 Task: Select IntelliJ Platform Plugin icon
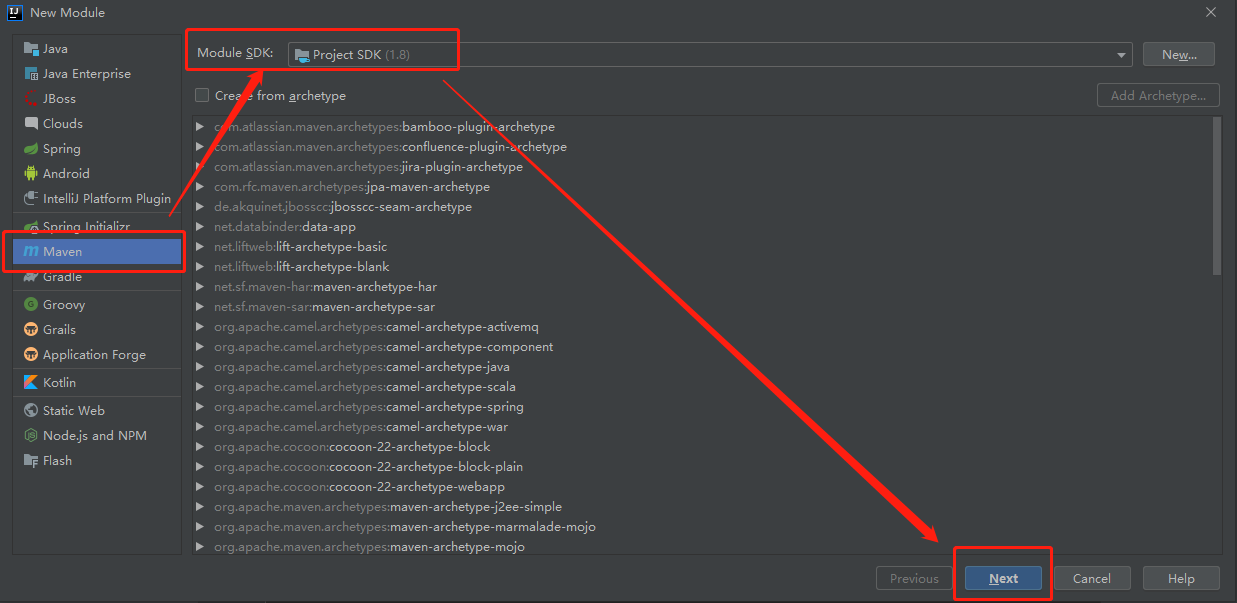pyautogui.click(x=31, y=198)
